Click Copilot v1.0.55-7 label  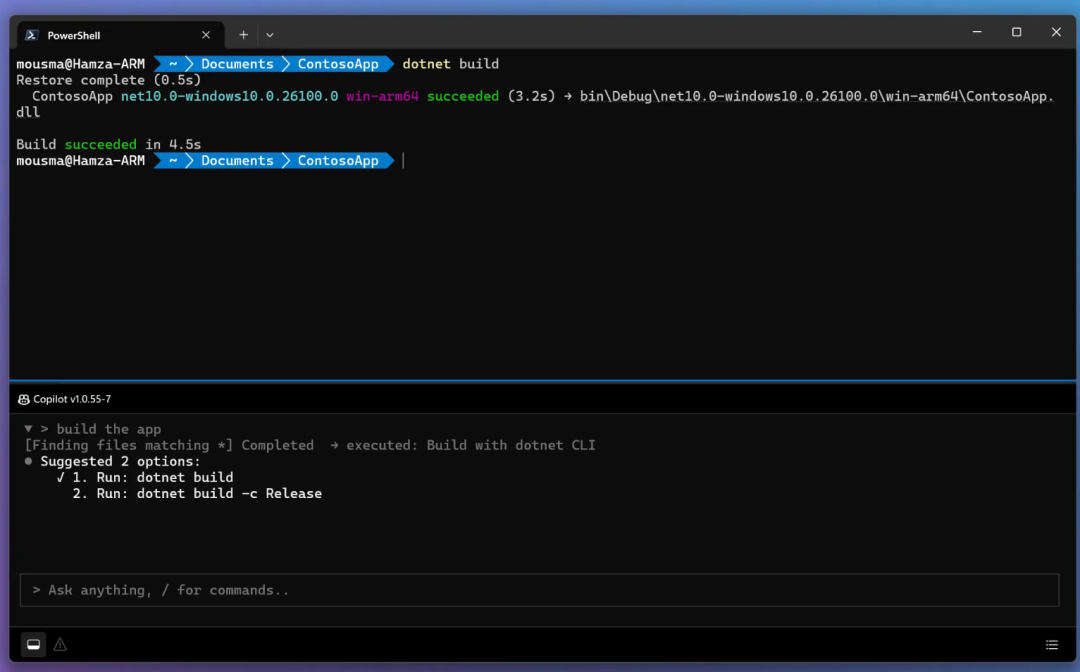pyautogui.click(x=72, y=399)
